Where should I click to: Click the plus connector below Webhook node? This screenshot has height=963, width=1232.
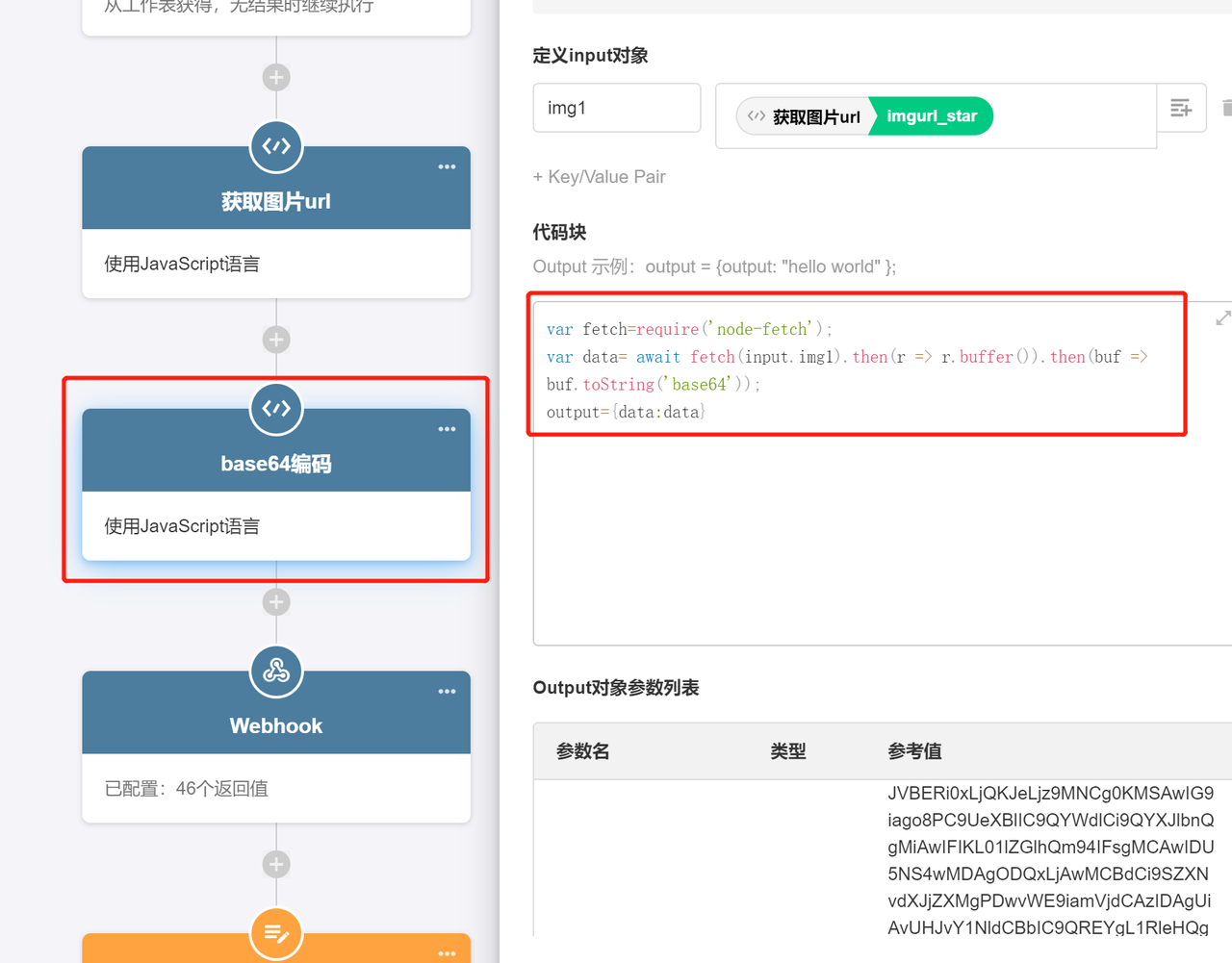coord(276,863)
